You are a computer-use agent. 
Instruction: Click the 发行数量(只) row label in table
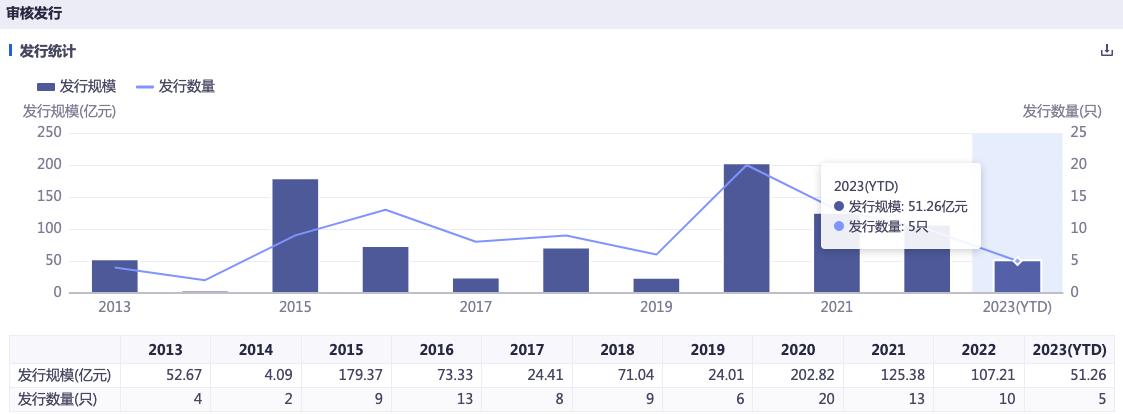59,399
